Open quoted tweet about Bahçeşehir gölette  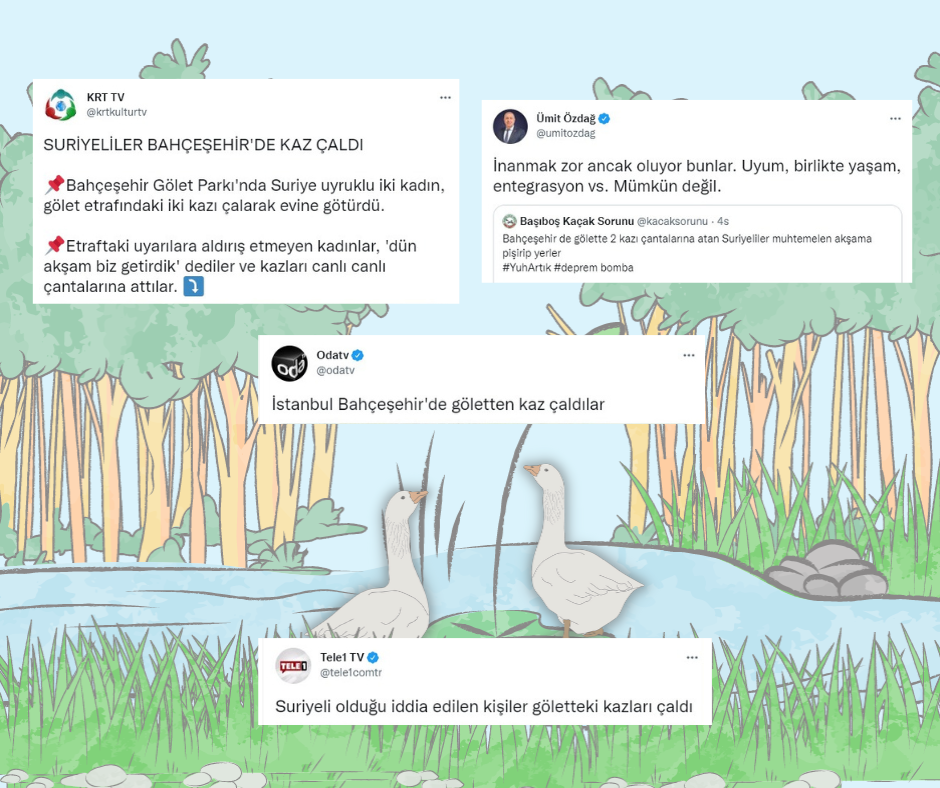tap(698, 244)
